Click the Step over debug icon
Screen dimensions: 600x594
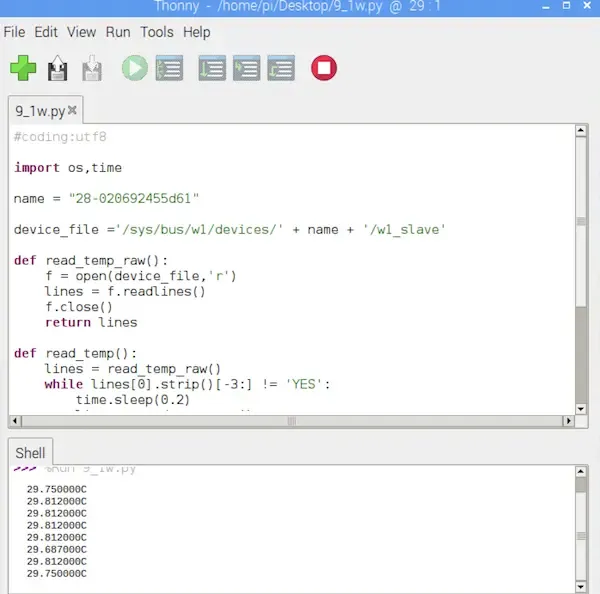pyautogui.click(x=212, y=68)
